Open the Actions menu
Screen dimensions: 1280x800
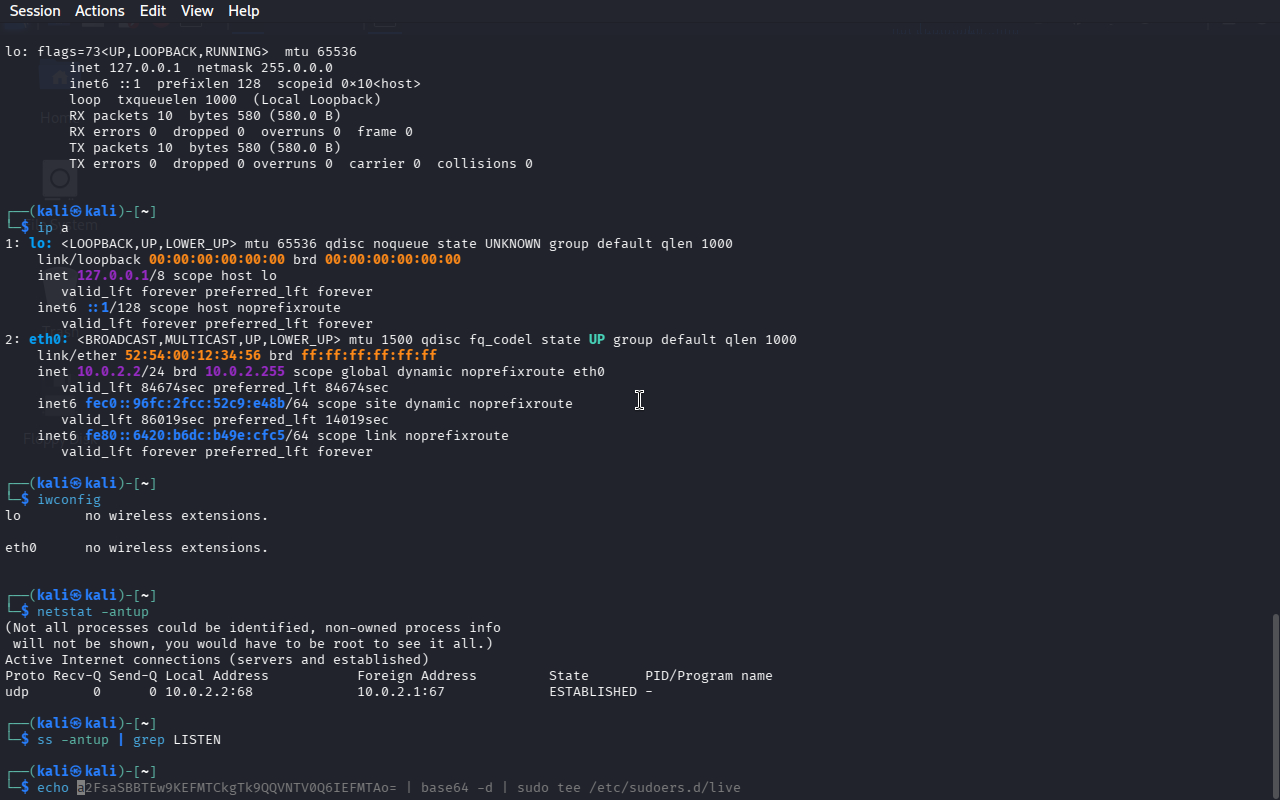pyautogui.click(x=100, y=11)
